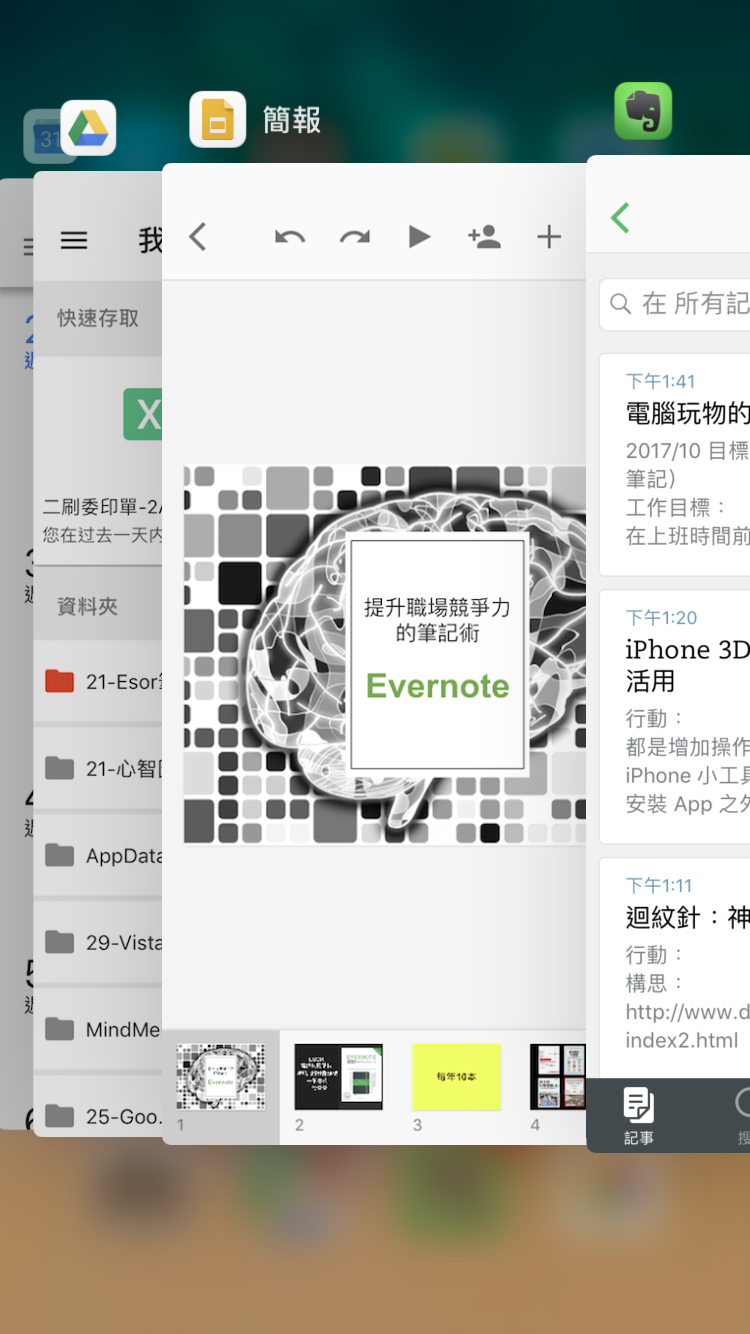This screenshot has height=1334, width=750.
Task: Open the add collaborator person icon
Action: tap(484, 237)
